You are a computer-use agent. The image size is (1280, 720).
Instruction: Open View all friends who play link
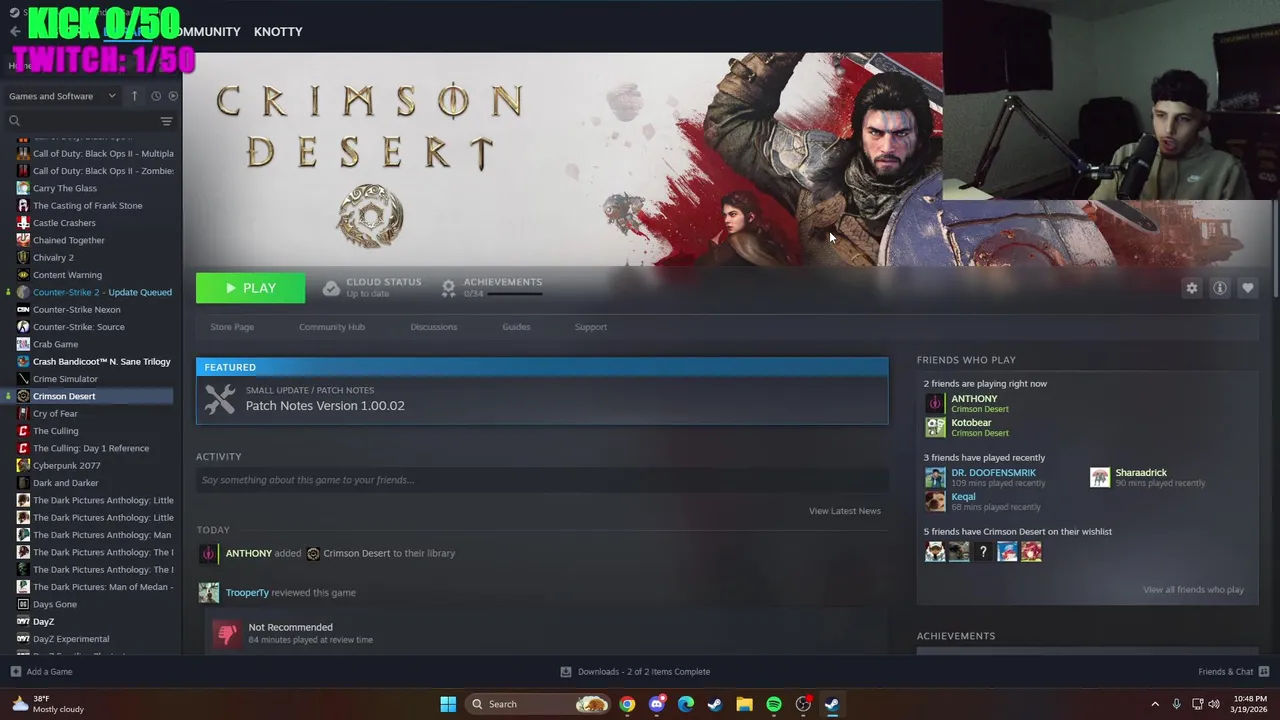(x=1193, y=590)
